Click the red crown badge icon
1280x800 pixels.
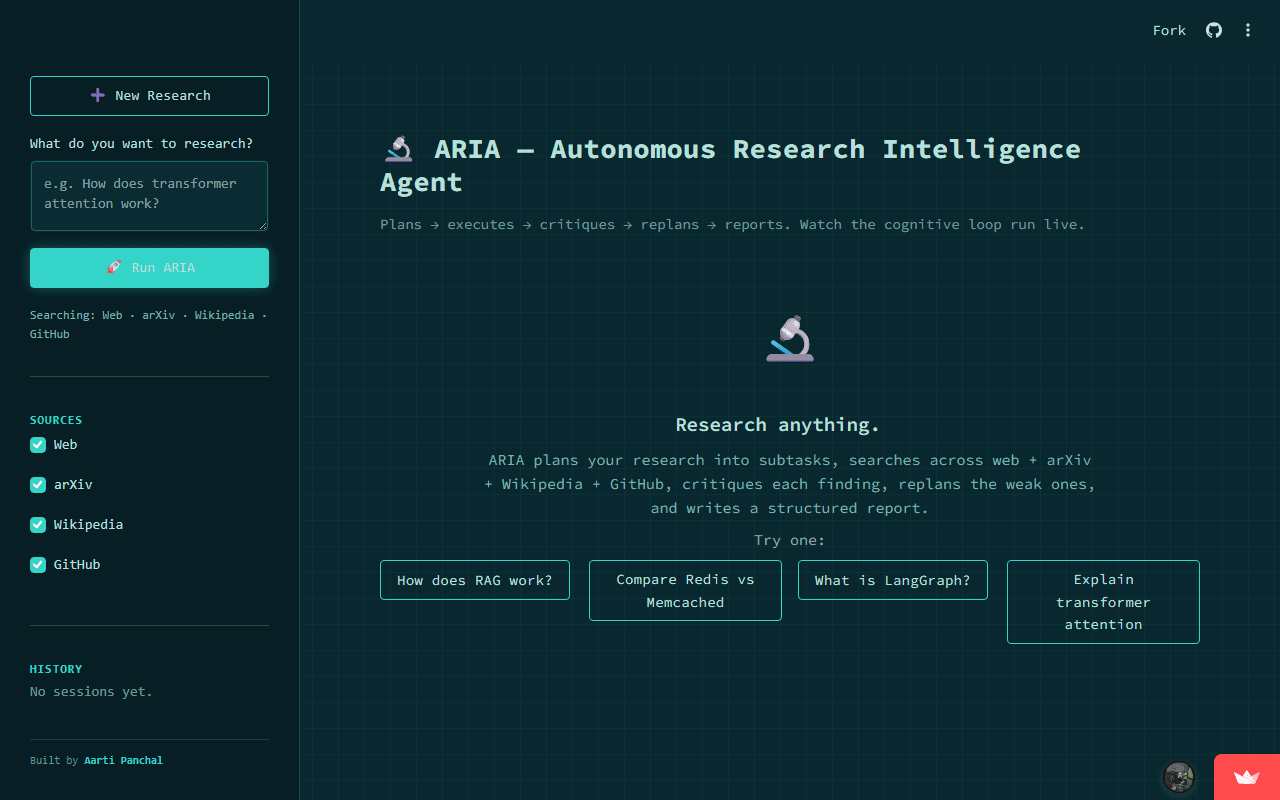[1247, 777]
